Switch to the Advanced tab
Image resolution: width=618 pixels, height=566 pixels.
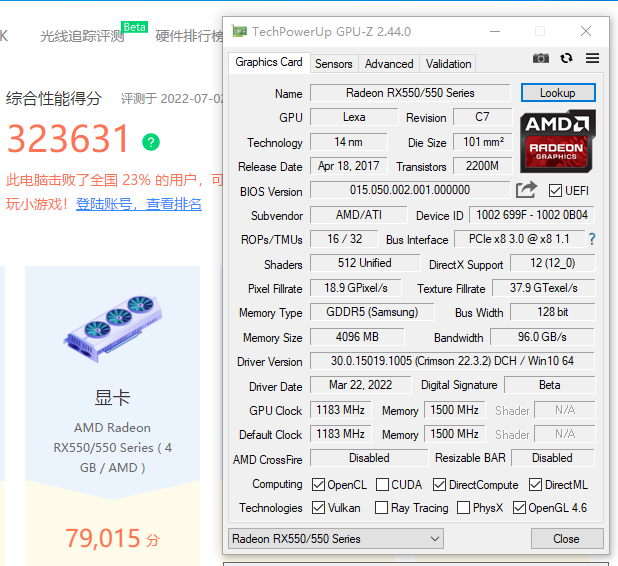click(389, 64)
